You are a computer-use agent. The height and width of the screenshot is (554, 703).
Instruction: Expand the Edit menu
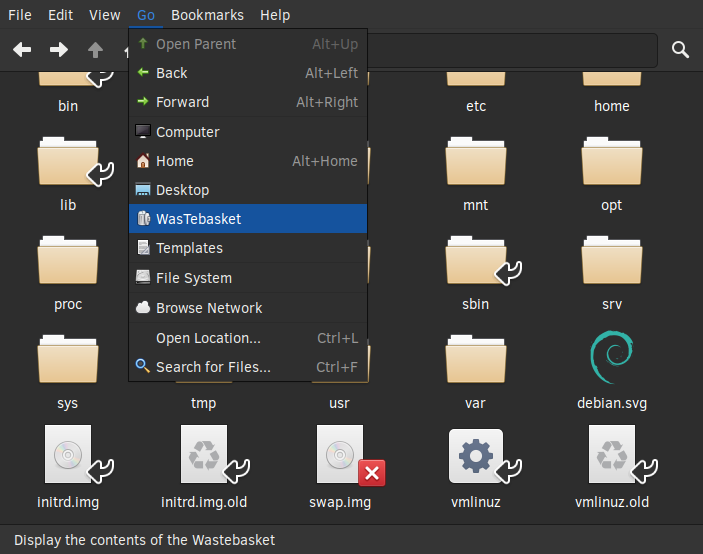[60, 15]
